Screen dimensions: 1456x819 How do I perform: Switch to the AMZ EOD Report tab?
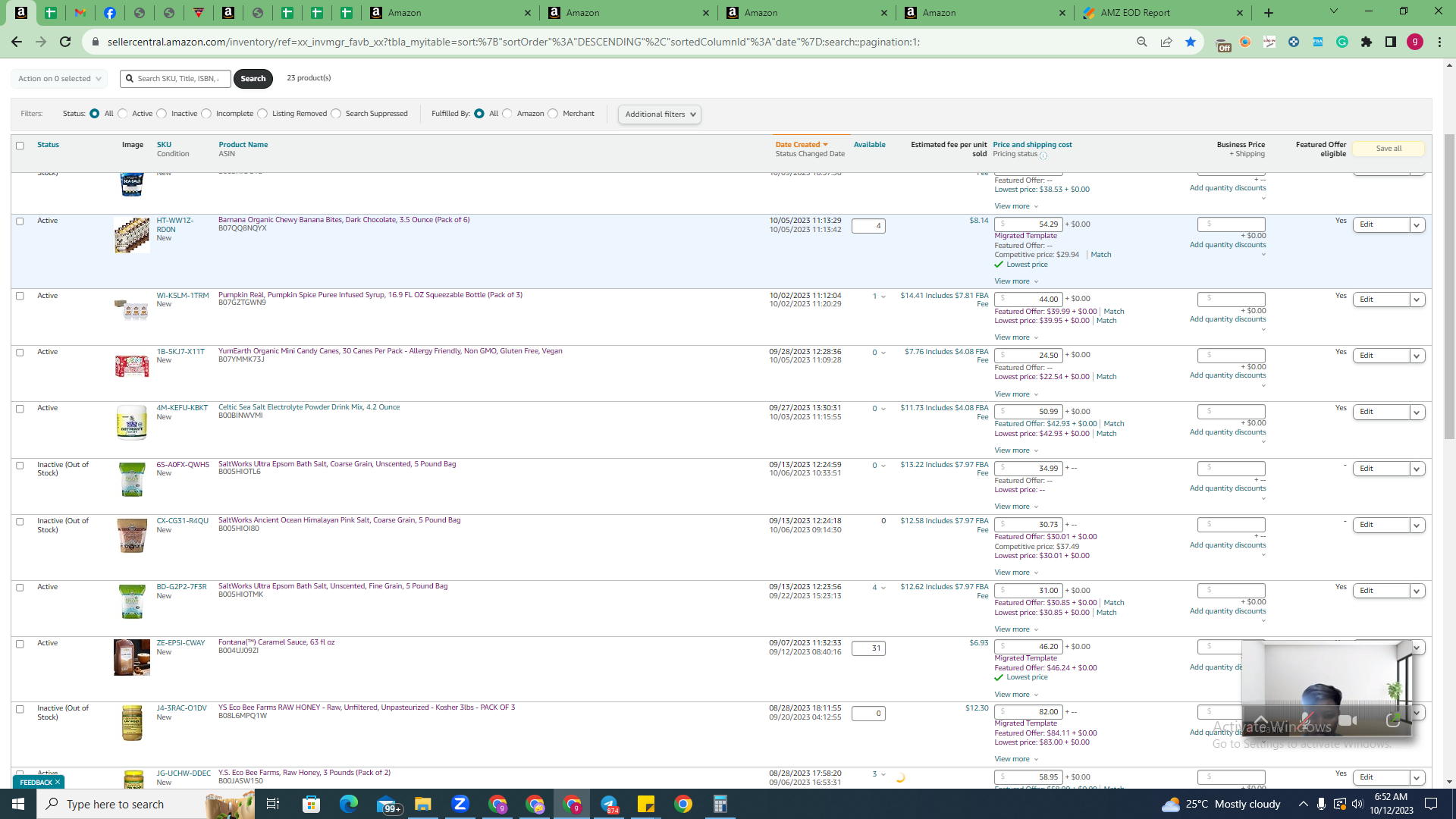1163,13
